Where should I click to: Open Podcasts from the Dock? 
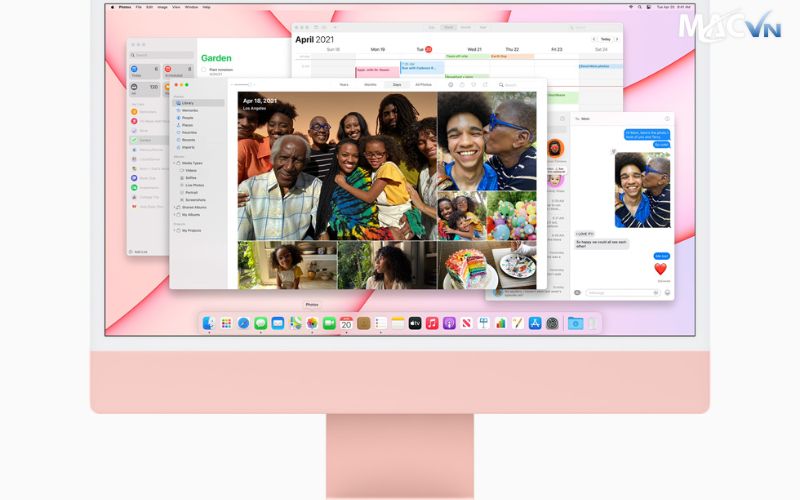(x=449, y=323)
